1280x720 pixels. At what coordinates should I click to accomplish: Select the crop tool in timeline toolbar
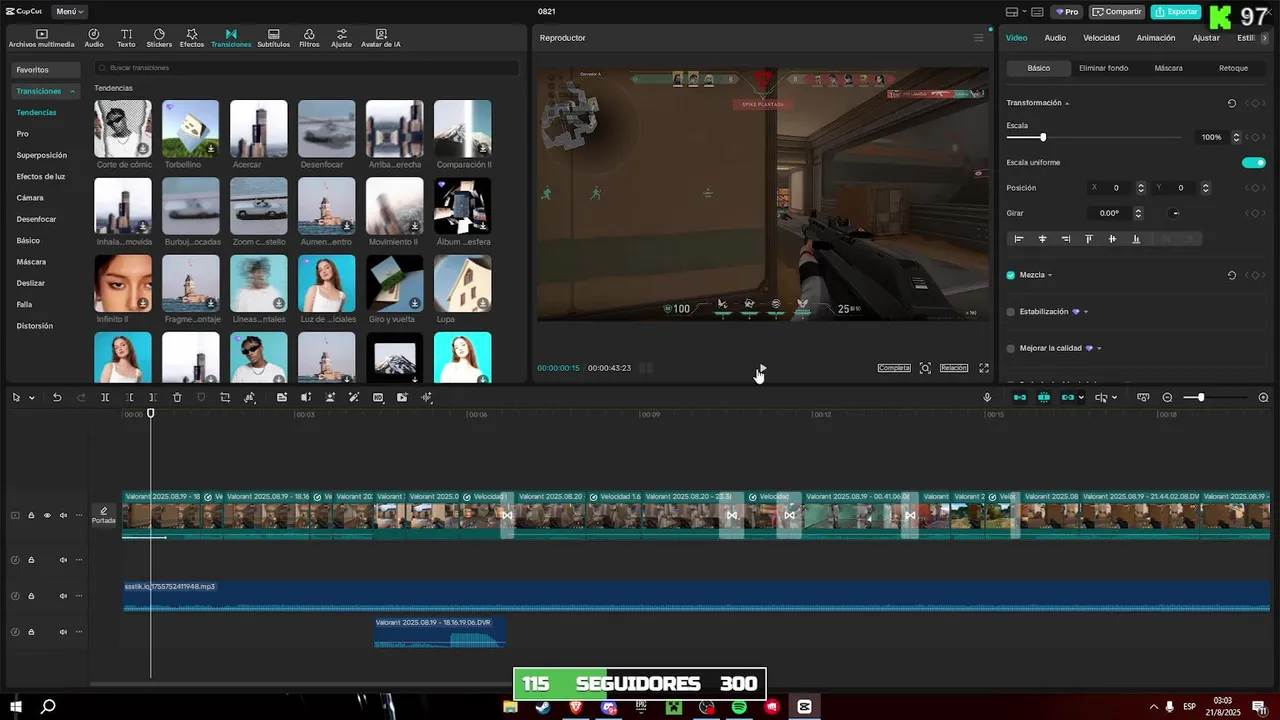tap(225, 397)
